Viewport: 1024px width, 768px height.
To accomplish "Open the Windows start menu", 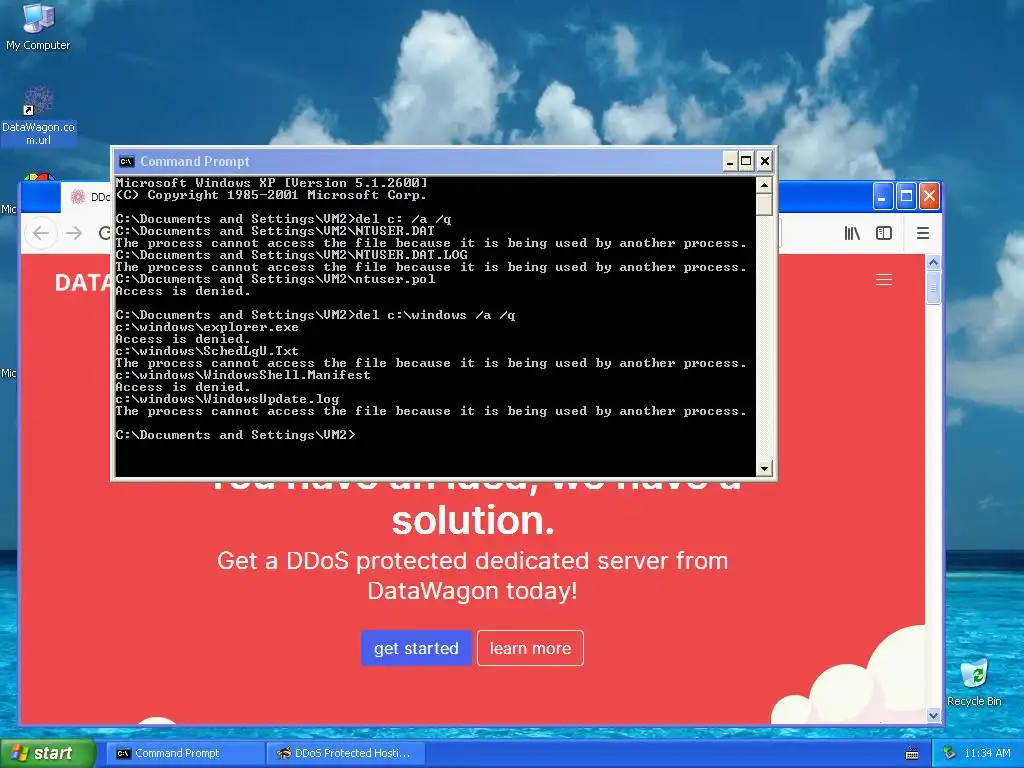I will [48, 753].
